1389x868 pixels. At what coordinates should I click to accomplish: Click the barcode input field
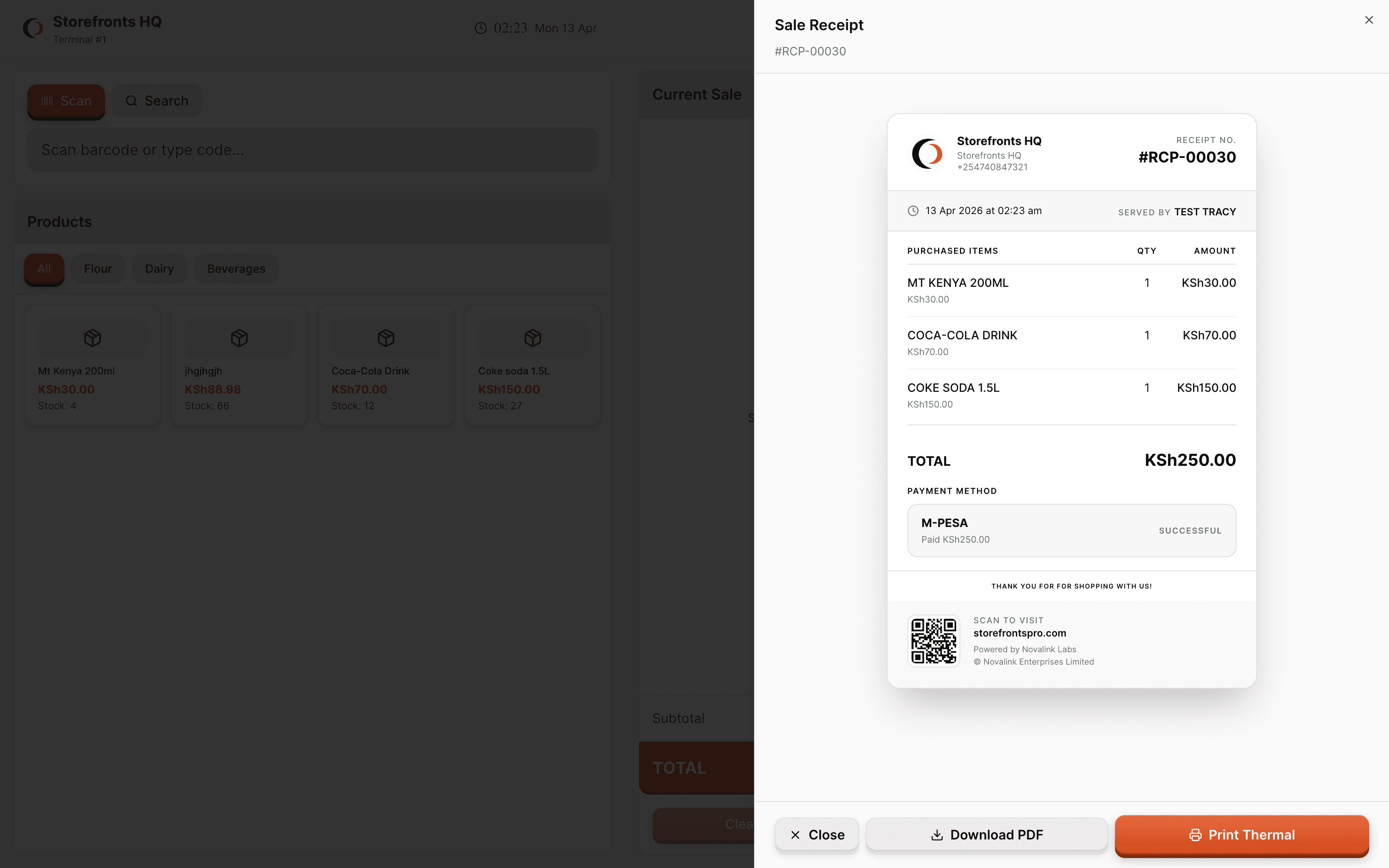coord(313,149)
